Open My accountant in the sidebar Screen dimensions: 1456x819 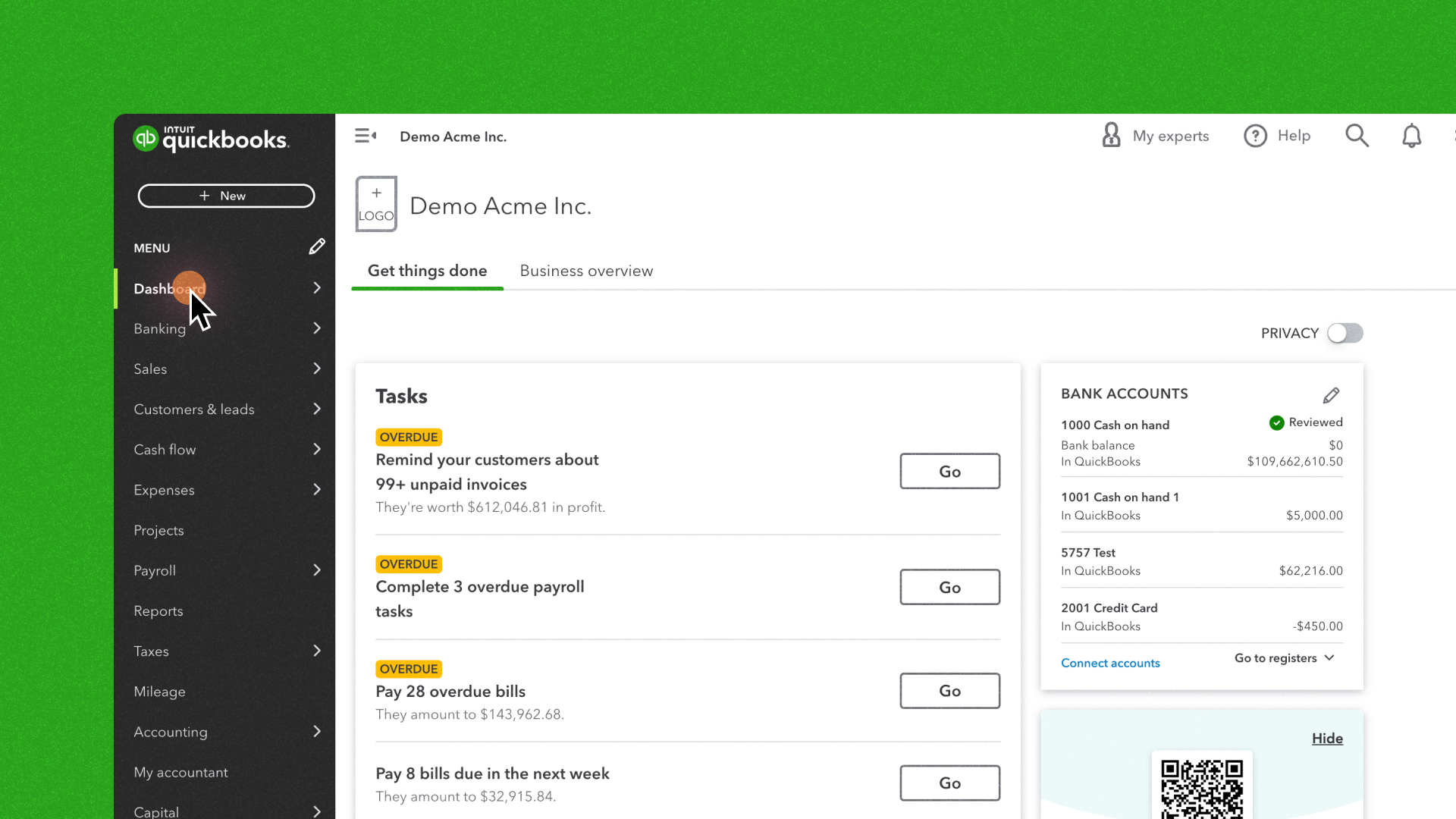click(x=180, y=772)
